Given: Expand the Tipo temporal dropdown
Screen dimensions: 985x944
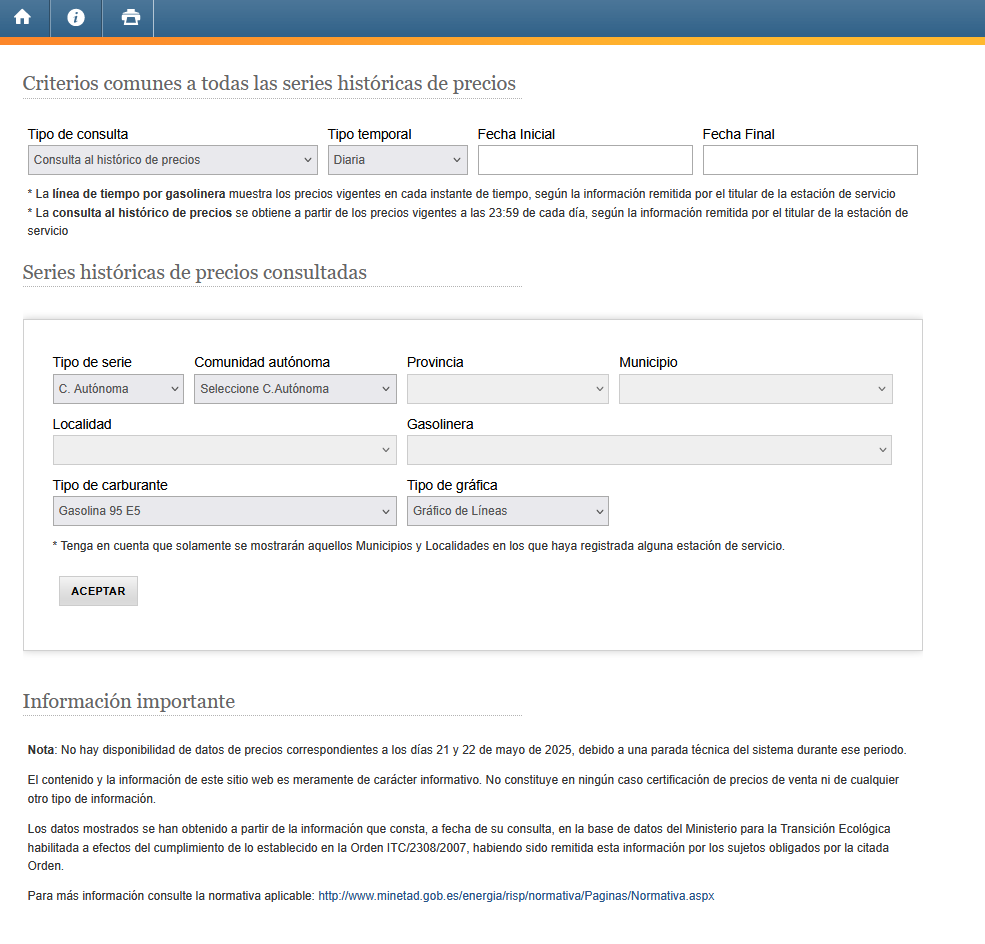Looking at the screenshot, I should (397, 160).
